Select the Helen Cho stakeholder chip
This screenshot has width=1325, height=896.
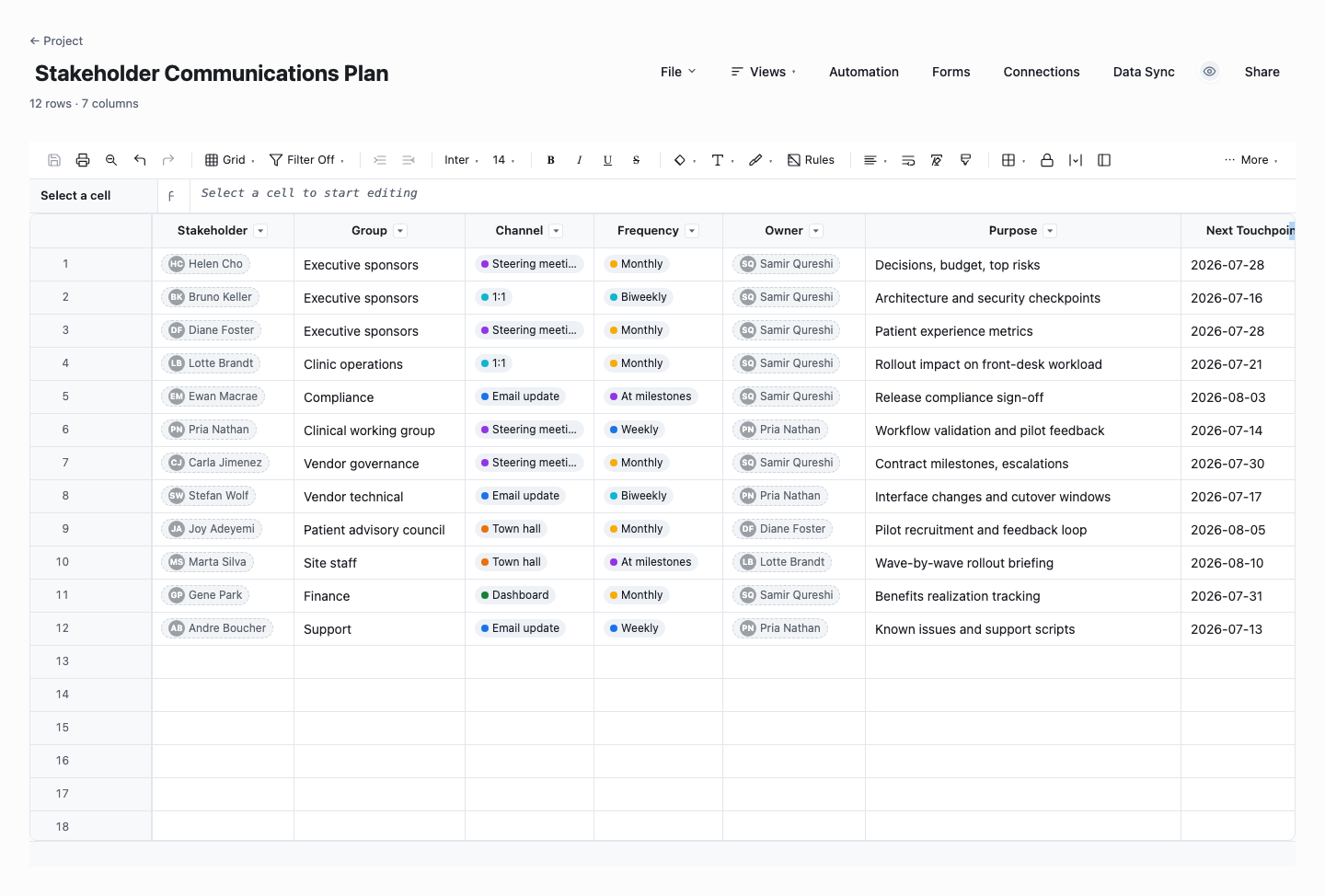point(206,264)
